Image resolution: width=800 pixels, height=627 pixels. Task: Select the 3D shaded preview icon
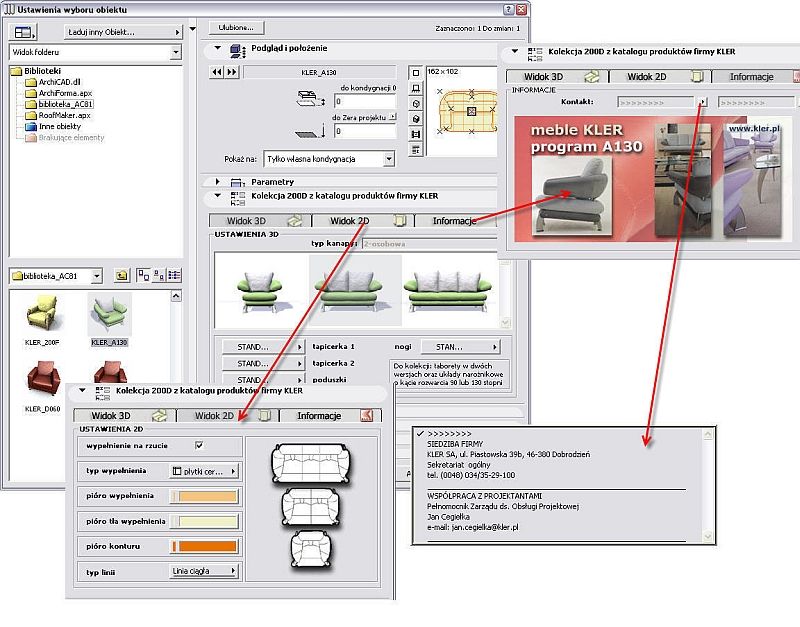click(x=416, y=119)
